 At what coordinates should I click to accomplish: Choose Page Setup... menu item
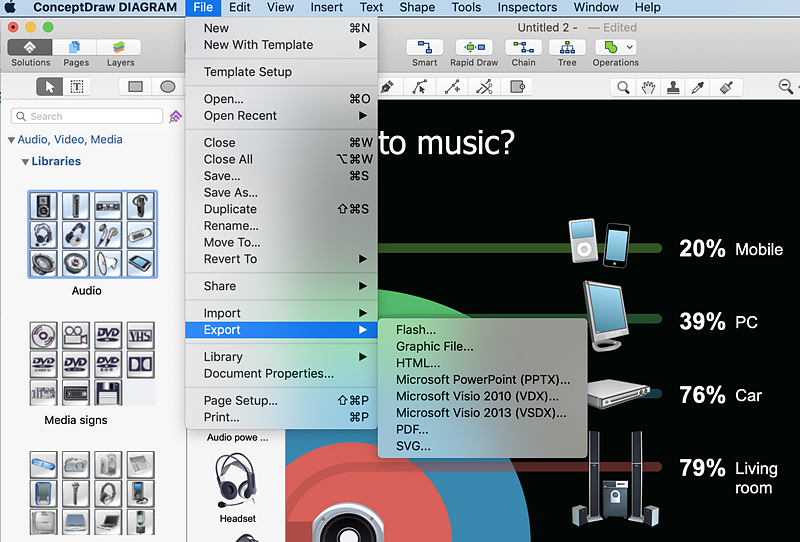(281, 401)
